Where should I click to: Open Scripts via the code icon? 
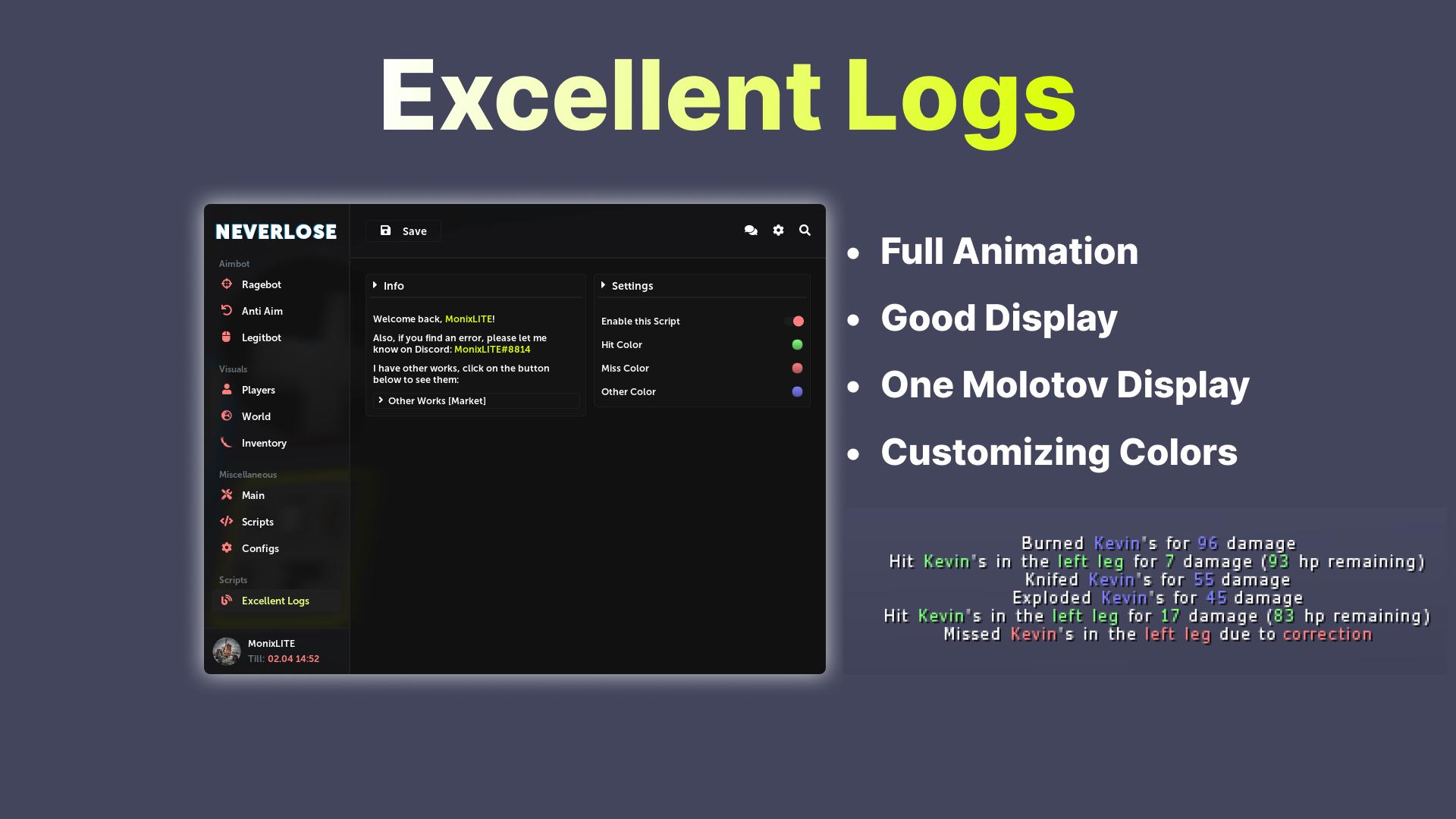(x=227, y=522)
